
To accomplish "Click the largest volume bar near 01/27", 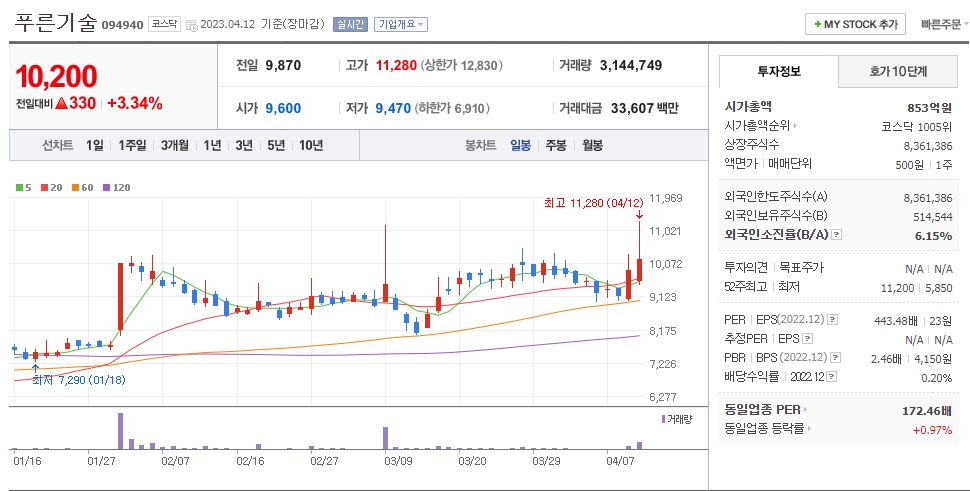I will pos(120,431).
